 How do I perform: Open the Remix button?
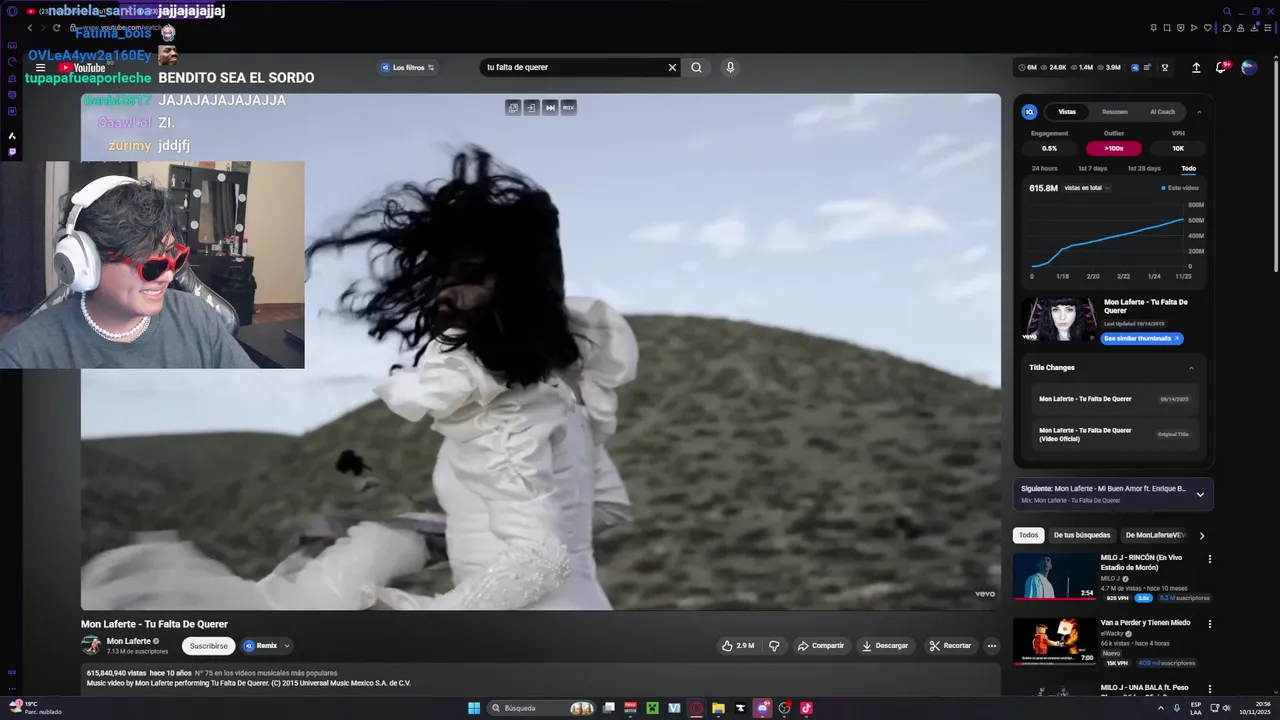[260, 646]
